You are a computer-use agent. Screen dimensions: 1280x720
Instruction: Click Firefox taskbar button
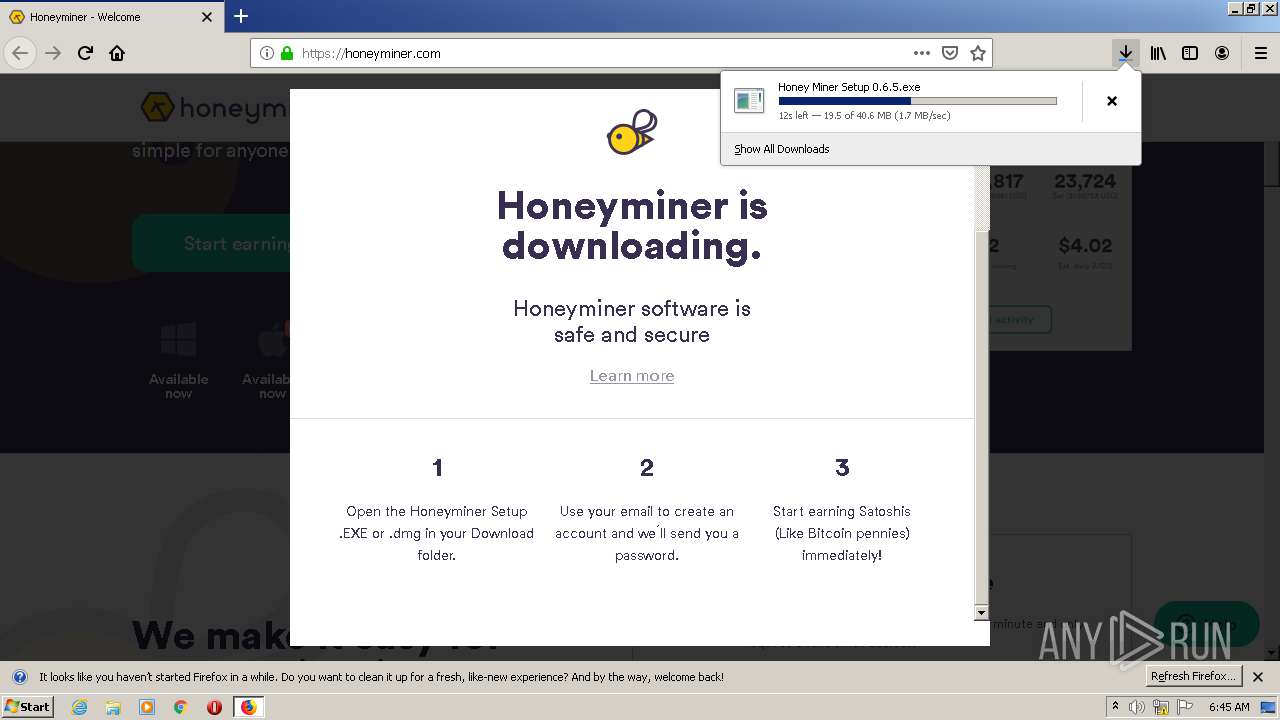click(248, 707)
